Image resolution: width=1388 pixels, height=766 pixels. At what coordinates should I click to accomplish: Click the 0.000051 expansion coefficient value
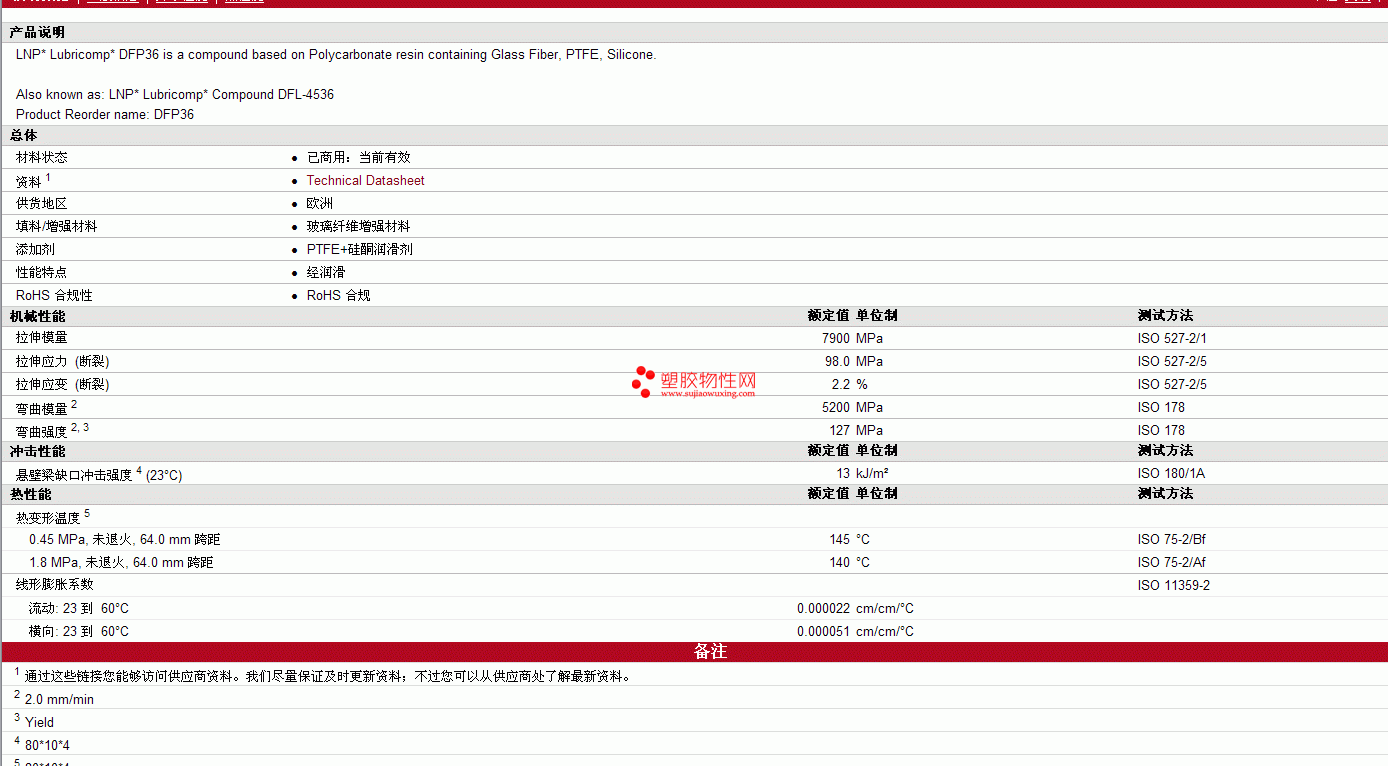pos(824,632)
